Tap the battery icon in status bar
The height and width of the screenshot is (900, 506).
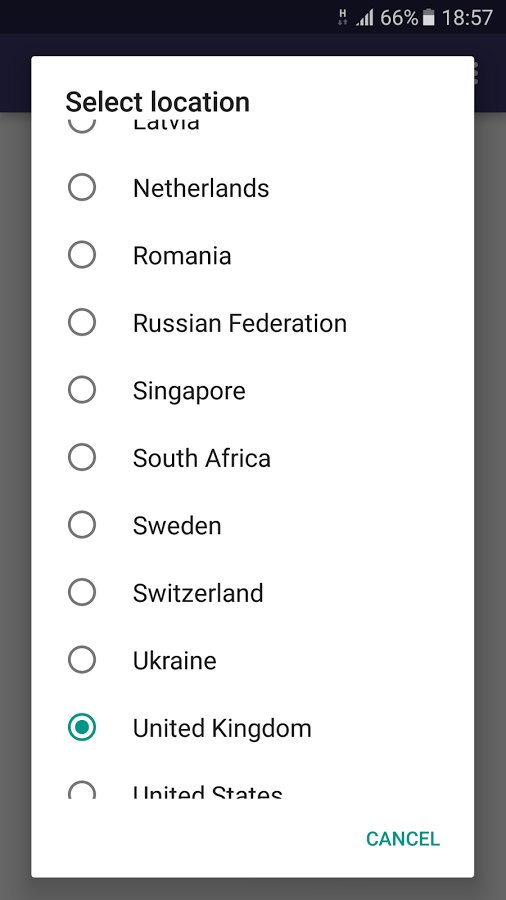(429, 18)
